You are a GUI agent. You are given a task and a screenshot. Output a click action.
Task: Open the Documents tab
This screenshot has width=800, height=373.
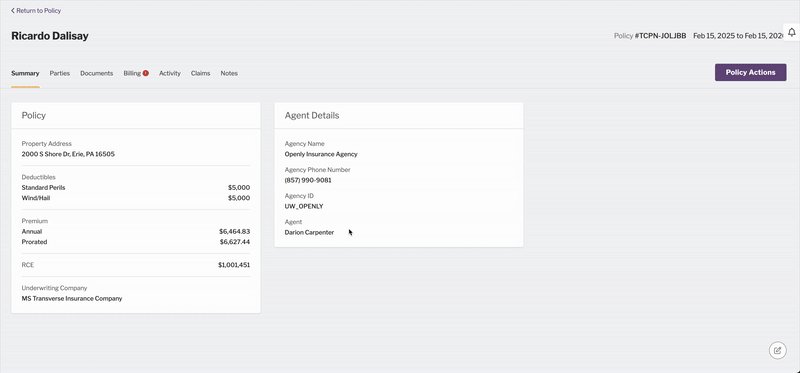tap(96, 73)
